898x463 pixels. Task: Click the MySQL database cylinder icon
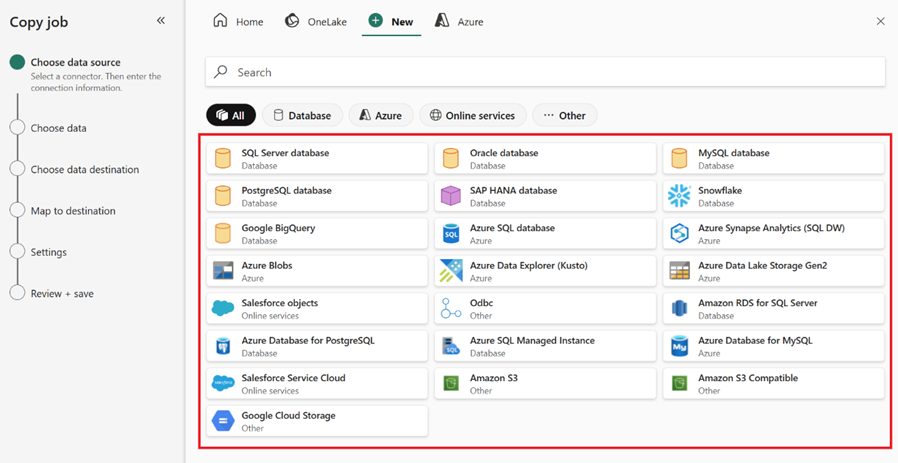tap(679, 159)
